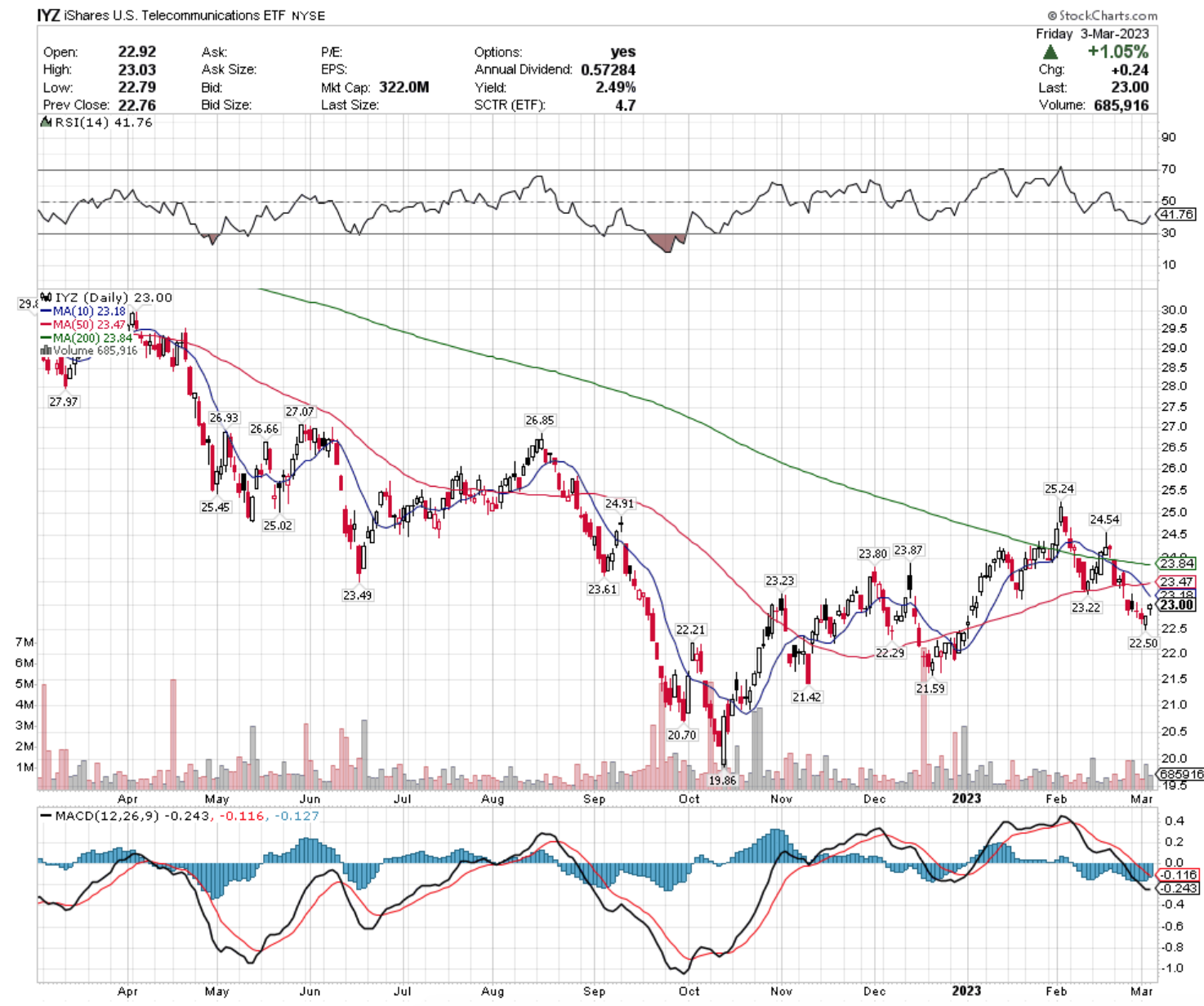1204x1006 pixels.
Task: Click the candlestick icon beside RSI(14) label
Action: tap(47, 122)
